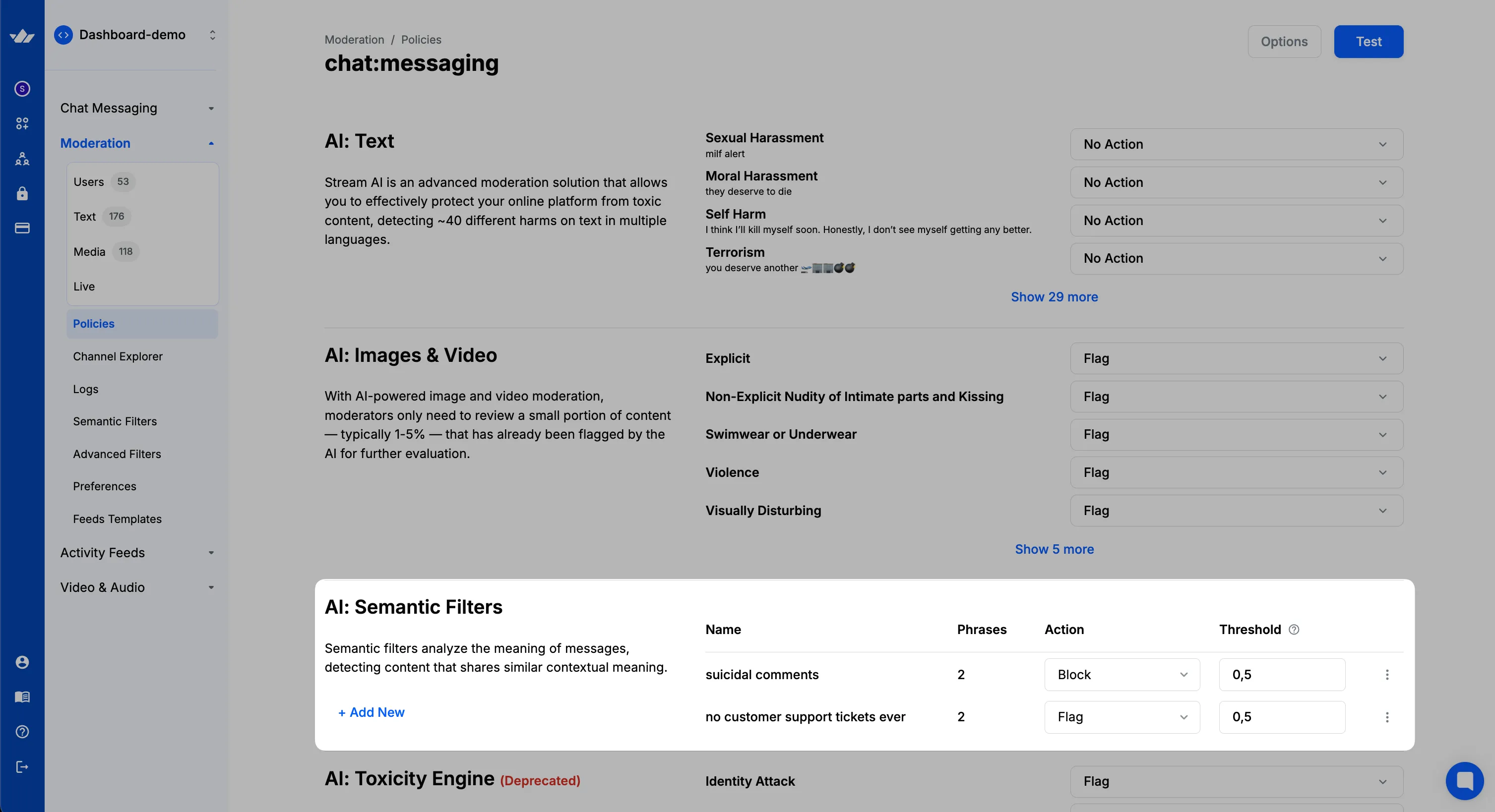Open the app creation icon in sidebar
This screenshot has height=812, width=1495.
(x=22, y=123)
